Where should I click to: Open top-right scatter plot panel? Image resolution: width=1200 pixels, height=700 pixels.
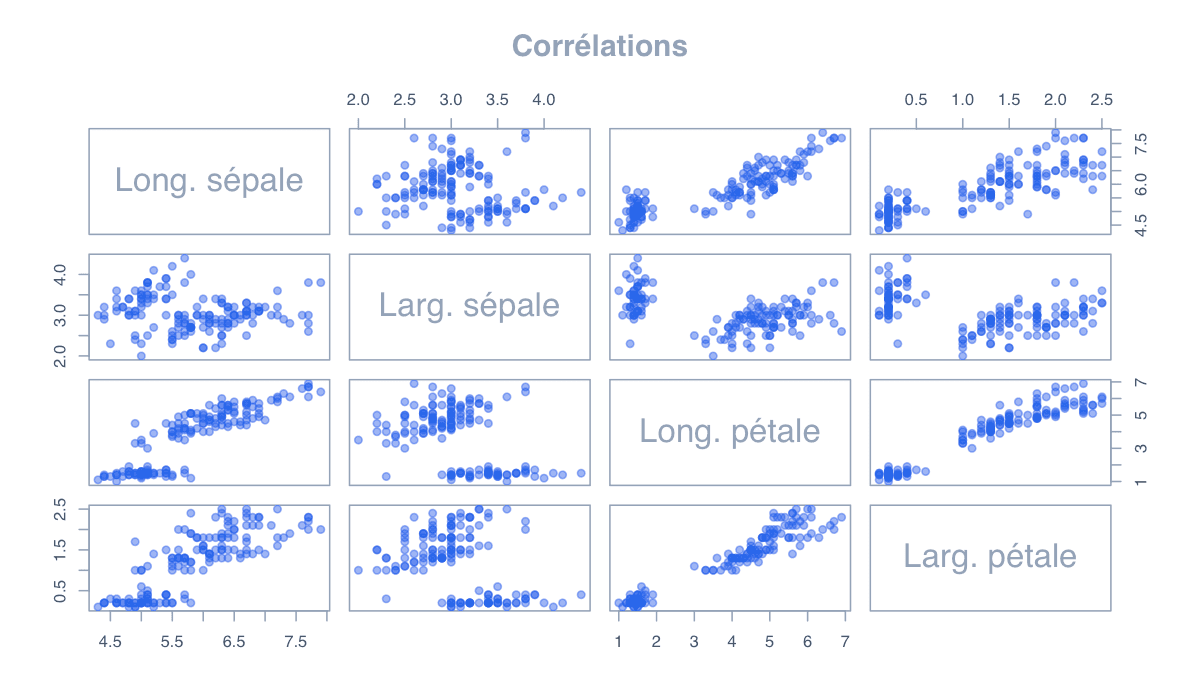990,180
